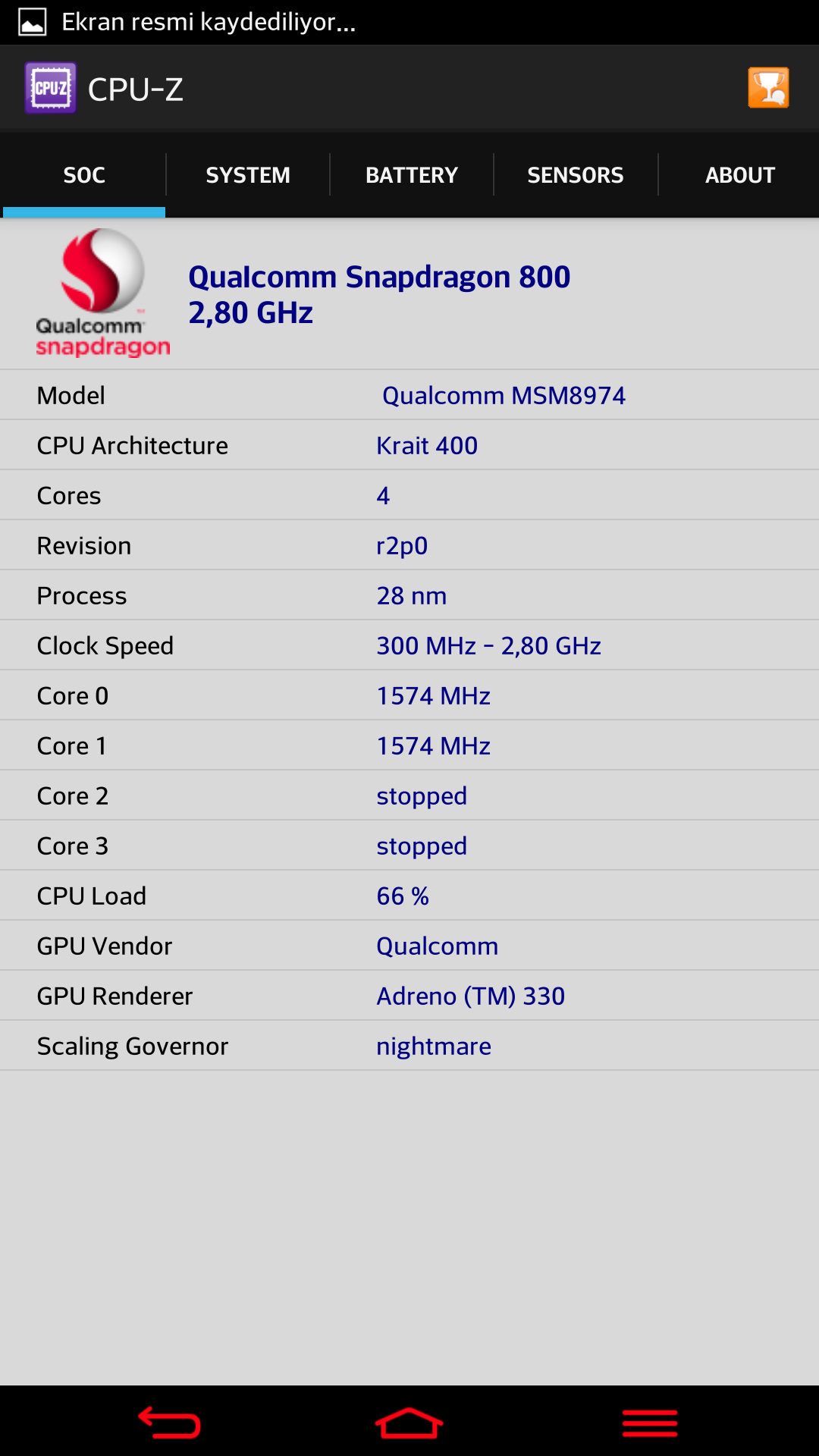Select the SENSORS tab
819x1456 pixels.
pos(576,175)
